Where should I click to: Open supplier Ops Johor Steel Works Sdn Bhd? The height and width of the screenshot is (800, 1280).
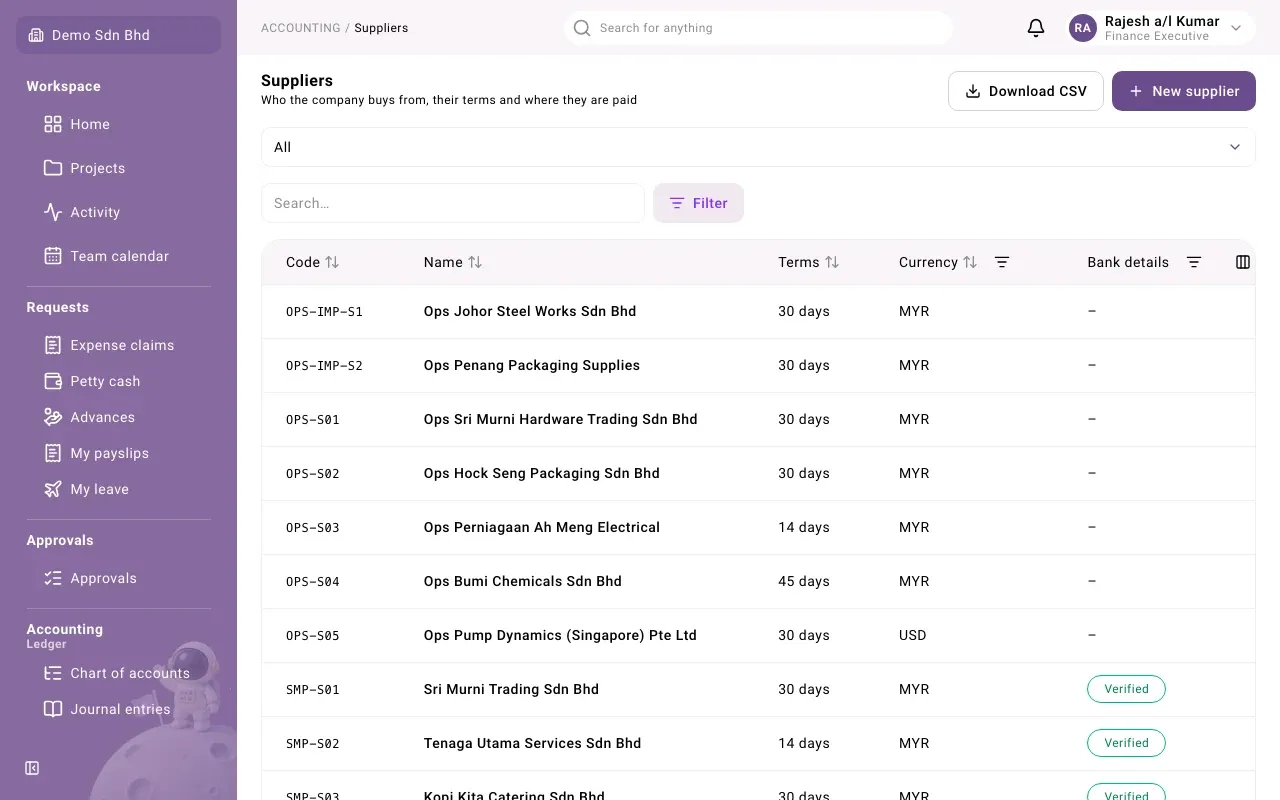tap(530, 311)
